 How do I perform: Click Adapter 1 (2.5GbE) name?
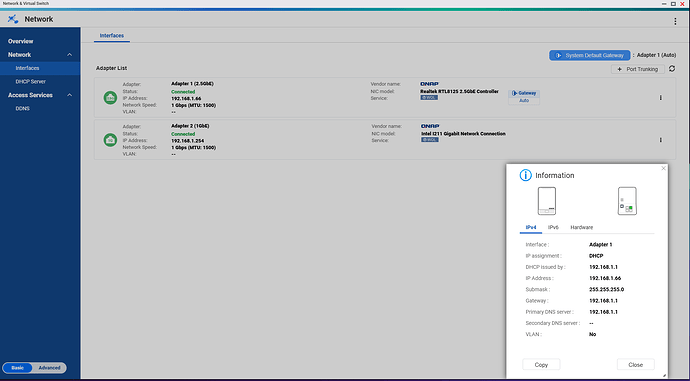[x=192, y=84]
